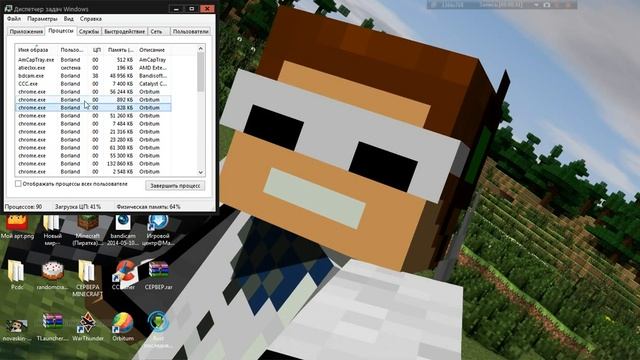Screen dimensions: 640x360
Task: Click the process list scrollbar down arrow
Action: pyautogui.click(x=200, y=172)
